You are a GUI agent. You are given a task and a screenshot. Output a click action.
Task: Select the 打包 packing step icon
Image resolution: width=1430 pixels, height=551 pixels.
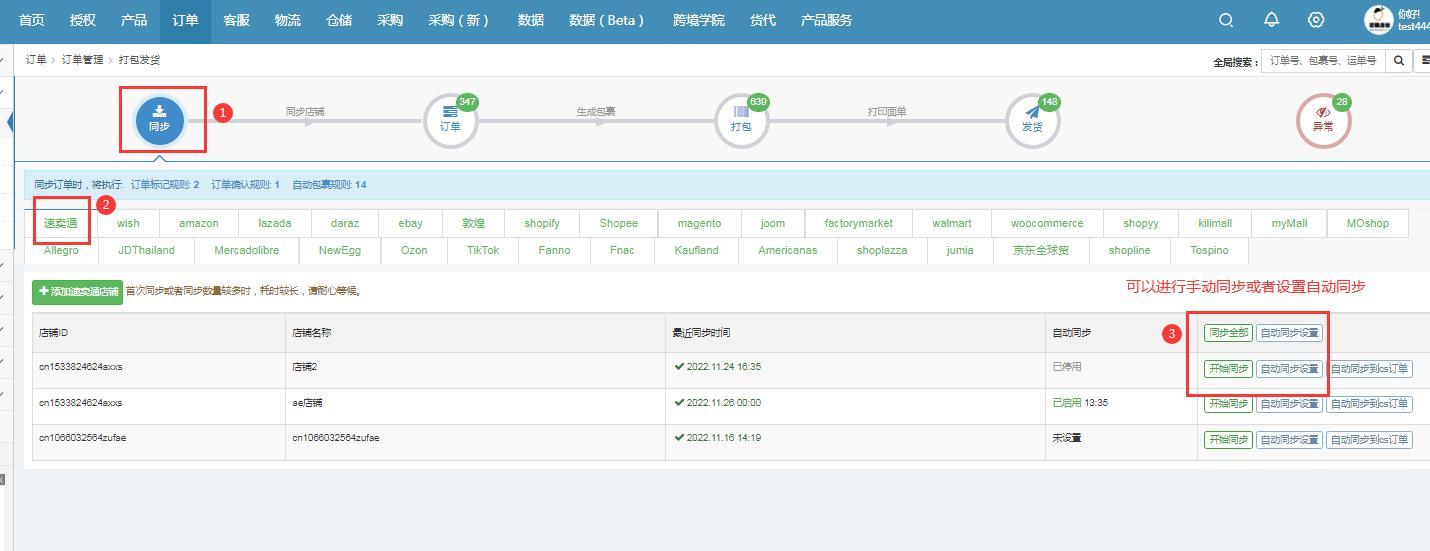tap(741, 119)
